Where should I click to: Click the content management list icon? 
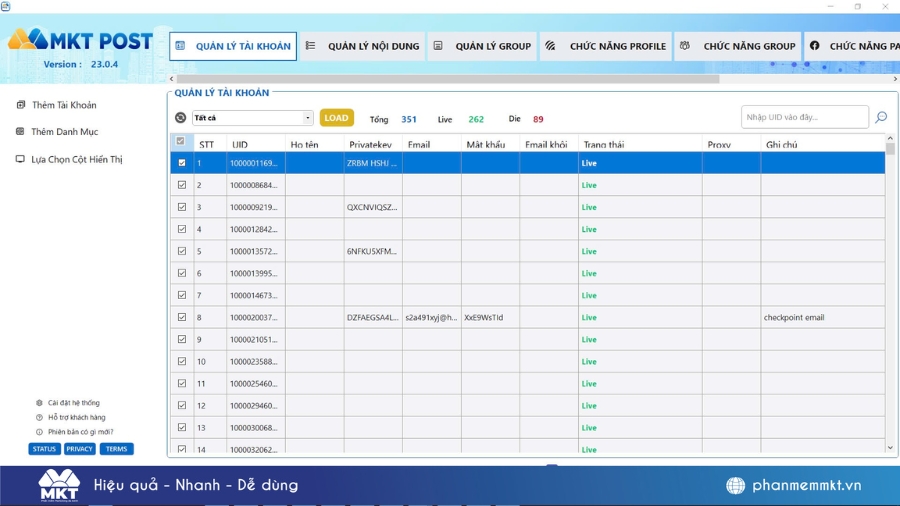click(x=311, y=45)
